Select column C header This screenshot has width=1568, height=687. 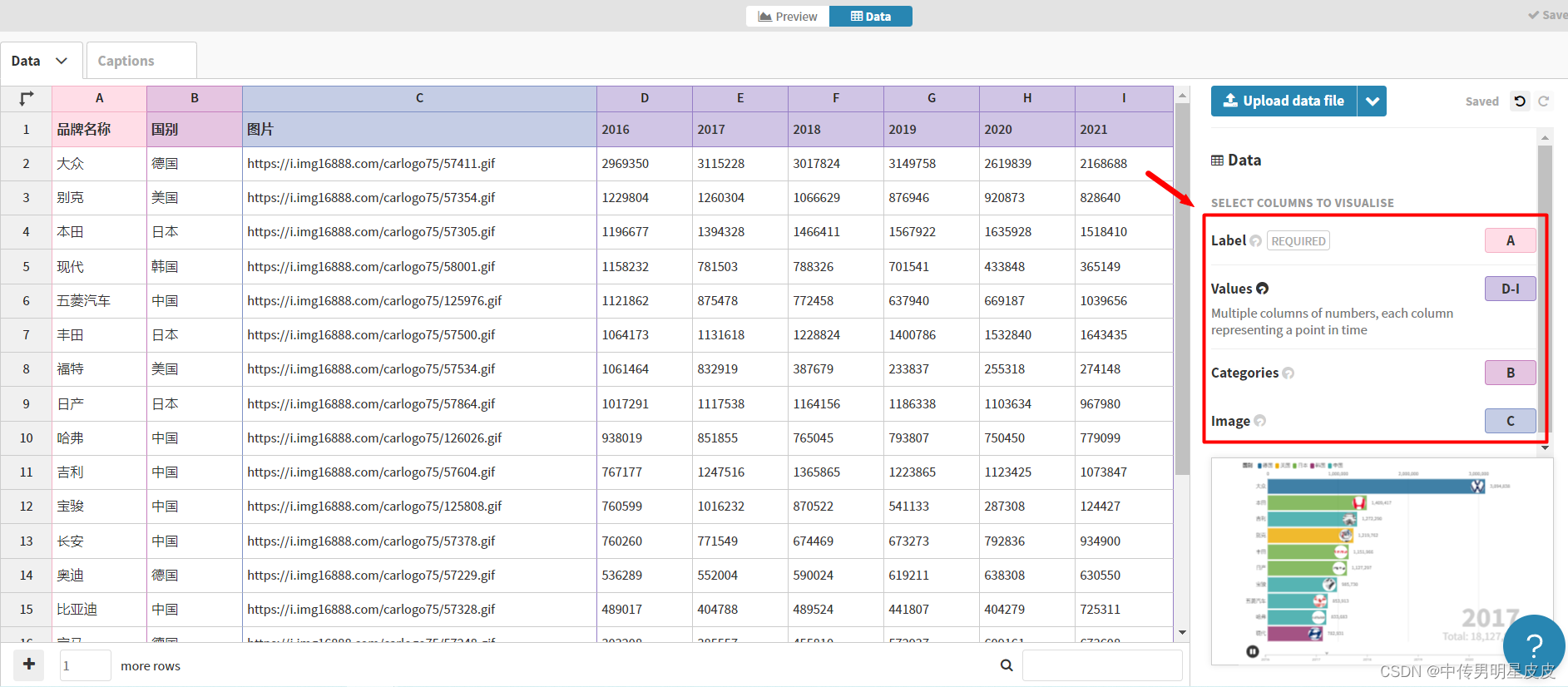tap(419, 98)
